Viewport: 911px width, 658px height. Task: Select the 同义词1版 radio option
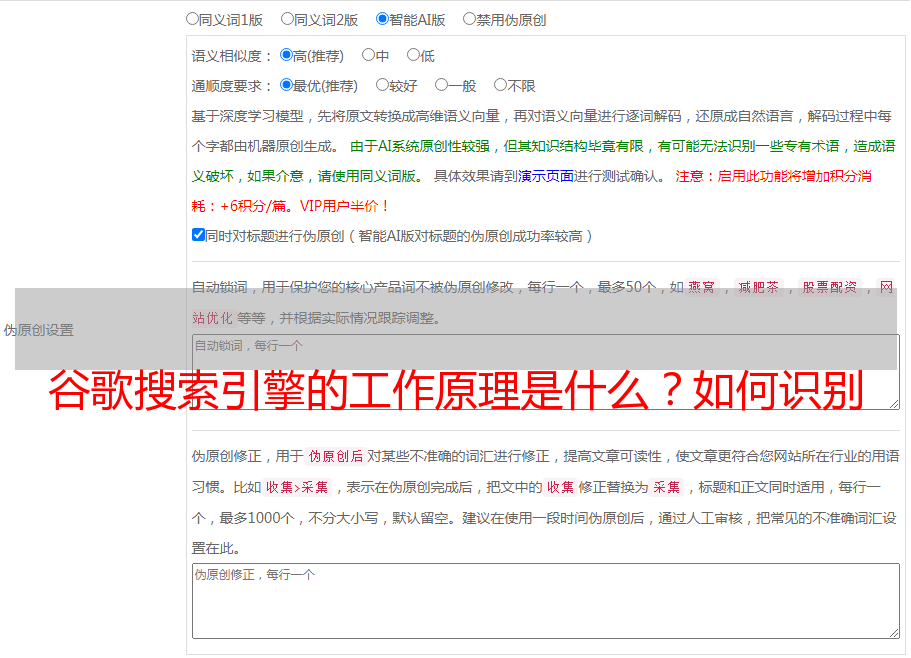coord(192,19)
